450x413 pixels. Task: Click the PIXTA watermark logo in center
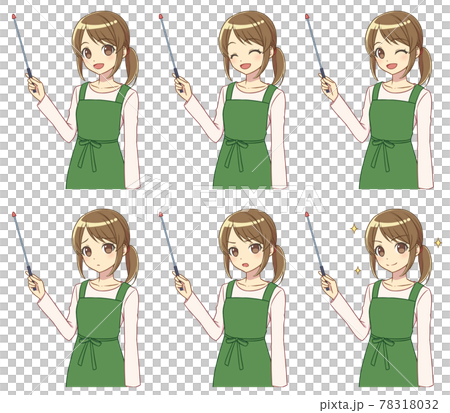[x=224, y=197]
